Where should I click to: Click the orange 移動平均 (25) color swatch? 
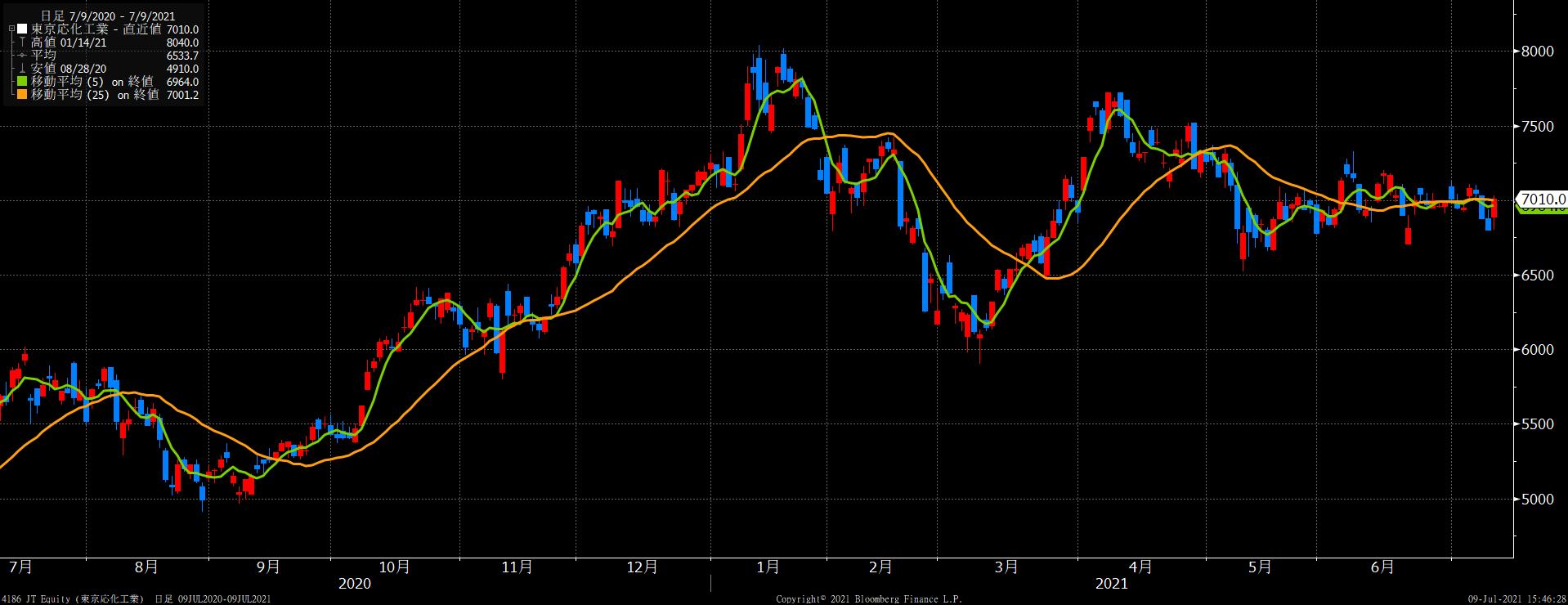22,95
